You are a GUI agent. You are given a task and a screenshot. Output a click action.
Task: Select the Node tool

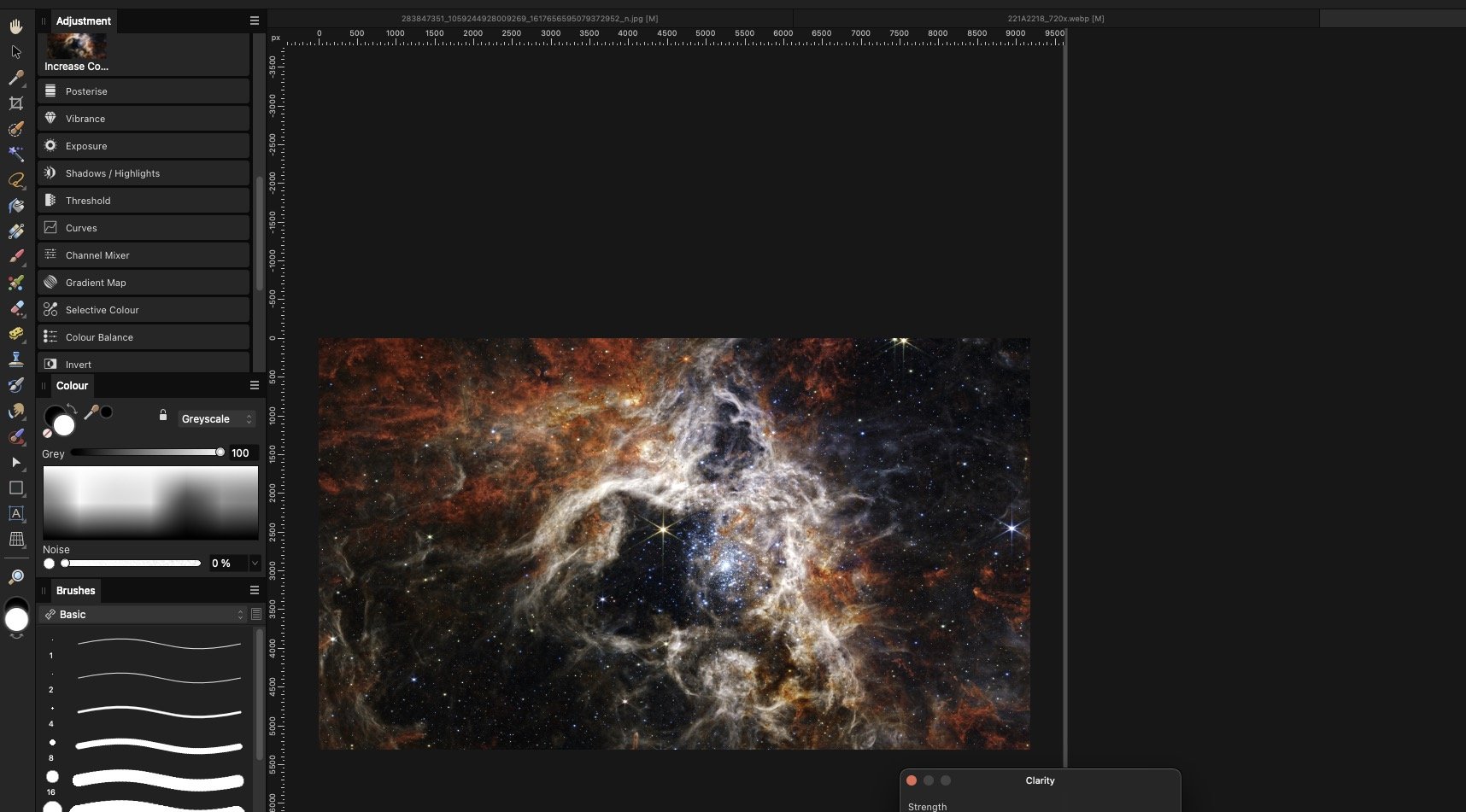[x=16, y=462]
